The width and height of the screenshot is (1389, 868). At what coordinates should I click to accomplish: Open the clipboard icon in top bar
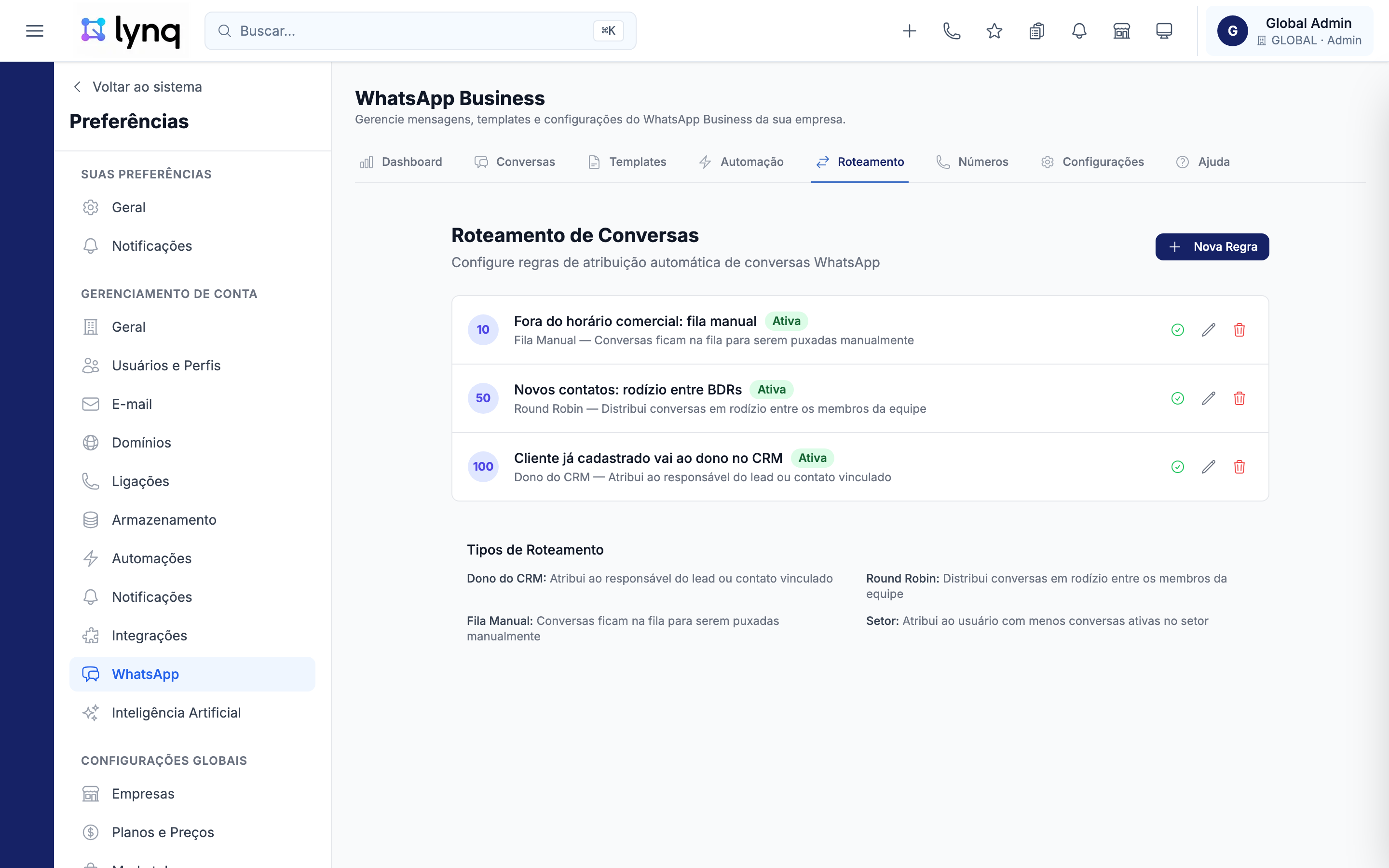point(1036,31)
